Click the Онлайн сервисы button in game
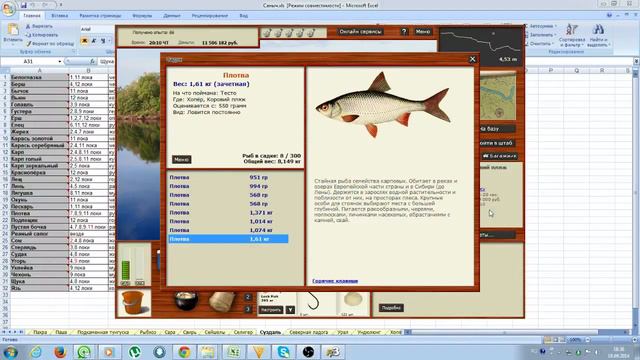The width and height of the screenshot is (640, 360). coord(360,31)
